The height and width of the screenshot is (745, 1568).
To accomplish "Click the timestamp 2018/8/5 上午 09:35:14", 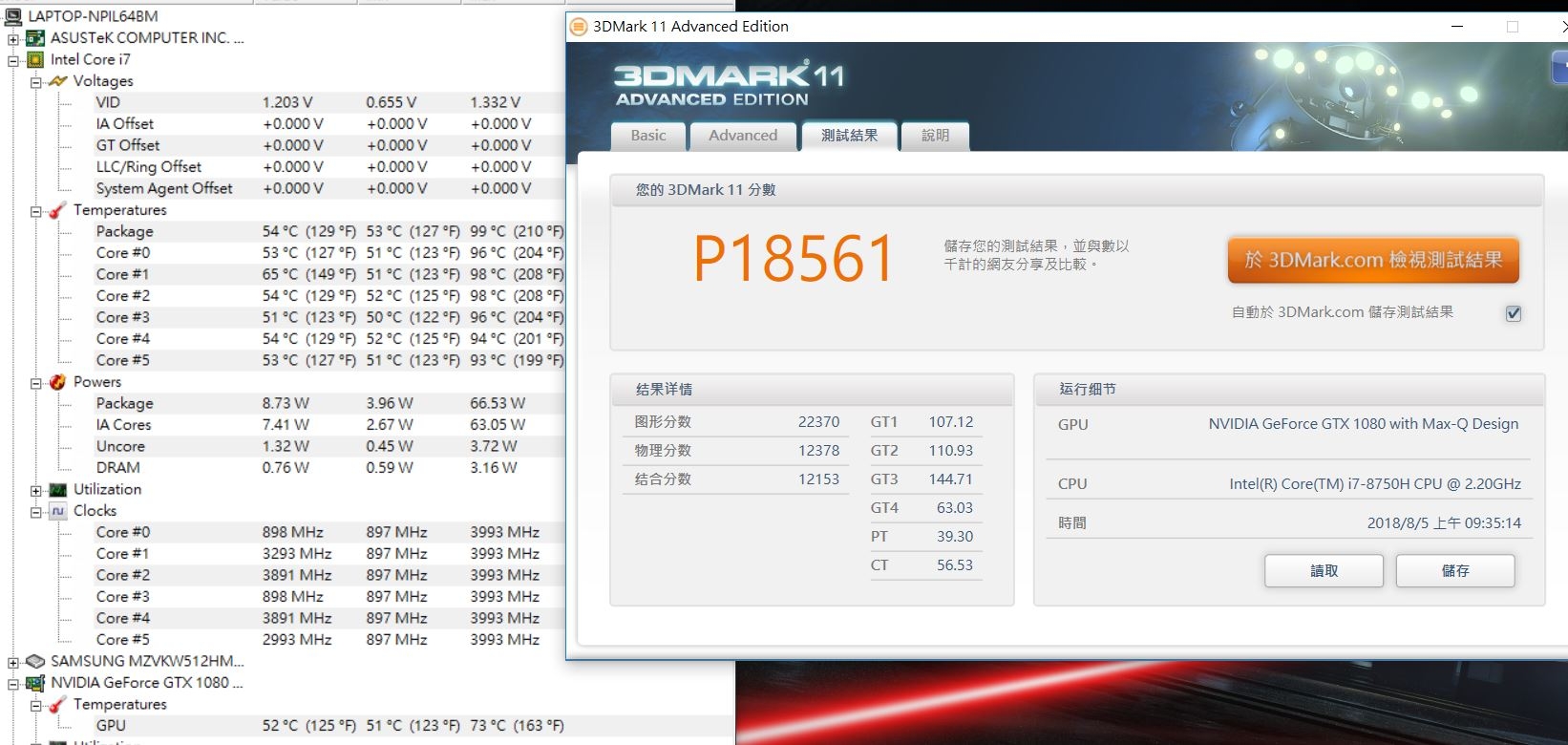I will point(1445,523).
